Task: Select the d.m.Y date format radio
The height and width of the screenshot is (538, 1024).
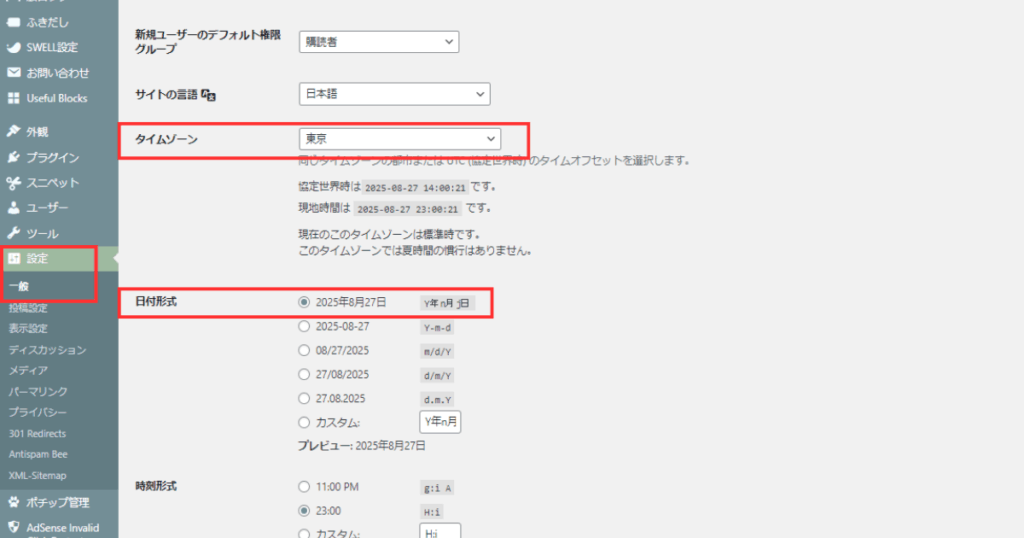Action: coord(305,398)
